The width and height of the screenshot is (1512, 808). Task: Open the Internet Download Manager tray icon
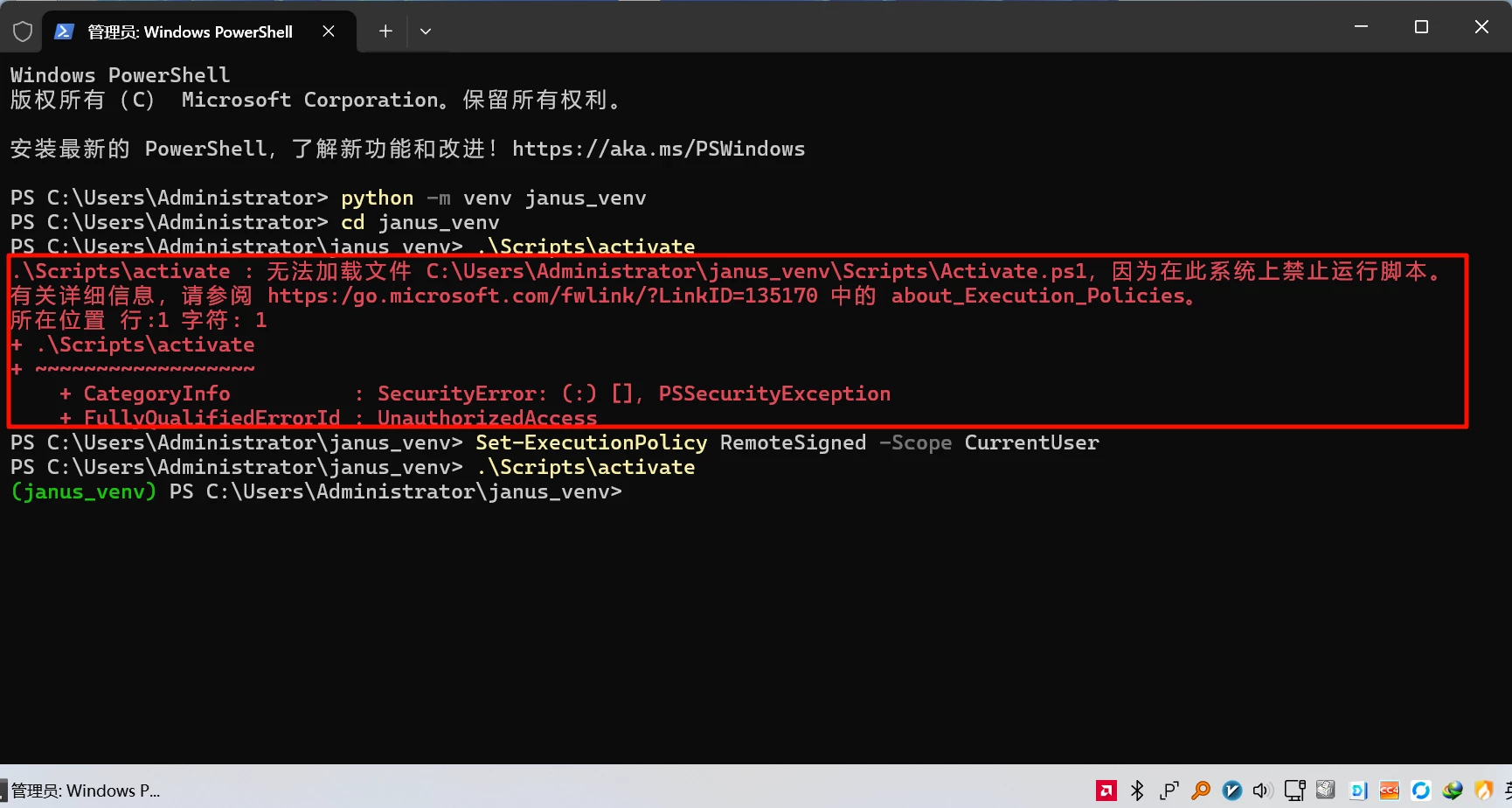1453,791
